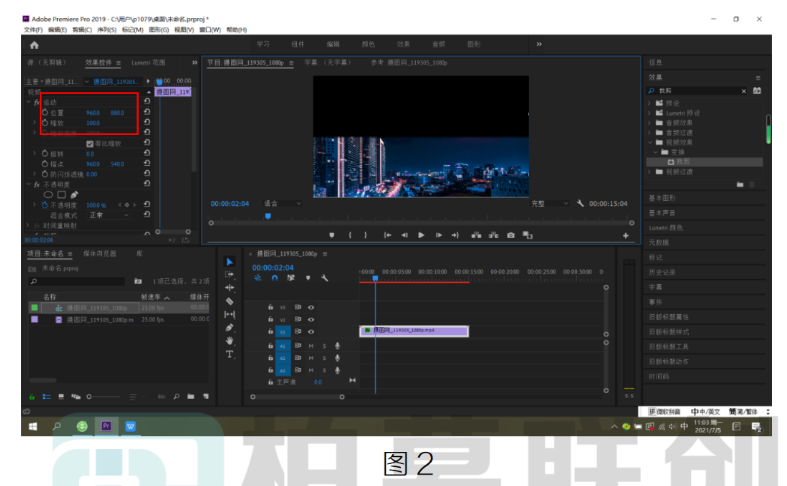Select the Hand tool

coord(229,341)
